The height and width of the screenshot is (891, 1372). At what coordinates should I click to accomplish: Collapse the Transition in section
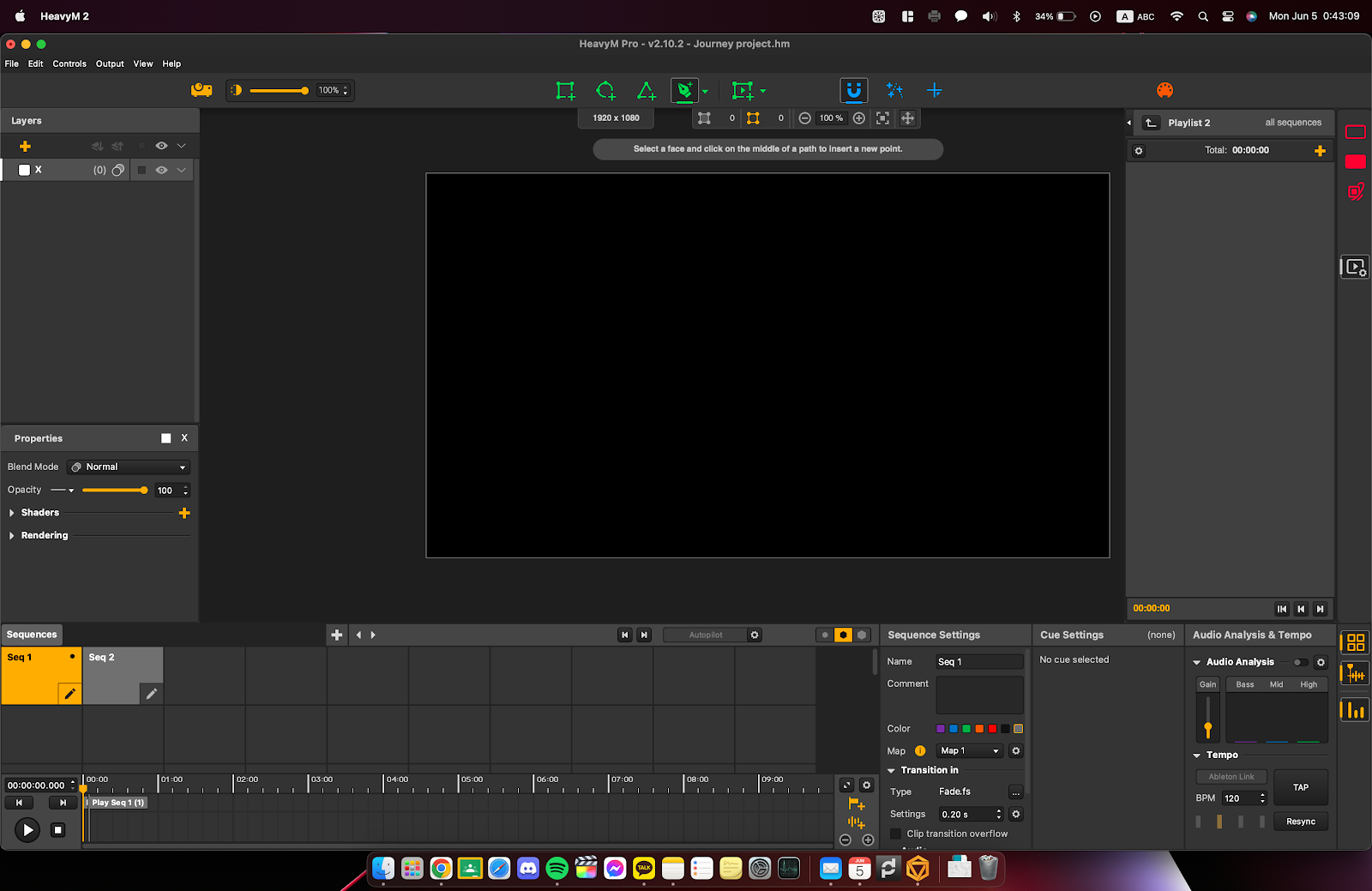tap(892, 770)
